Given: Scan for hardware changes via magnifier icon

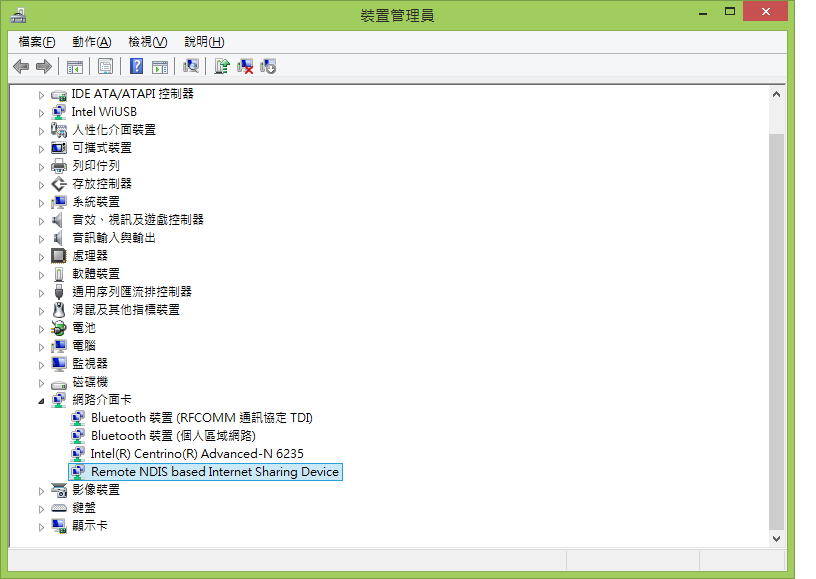Looking at the screenshot, I should [191, 67].
